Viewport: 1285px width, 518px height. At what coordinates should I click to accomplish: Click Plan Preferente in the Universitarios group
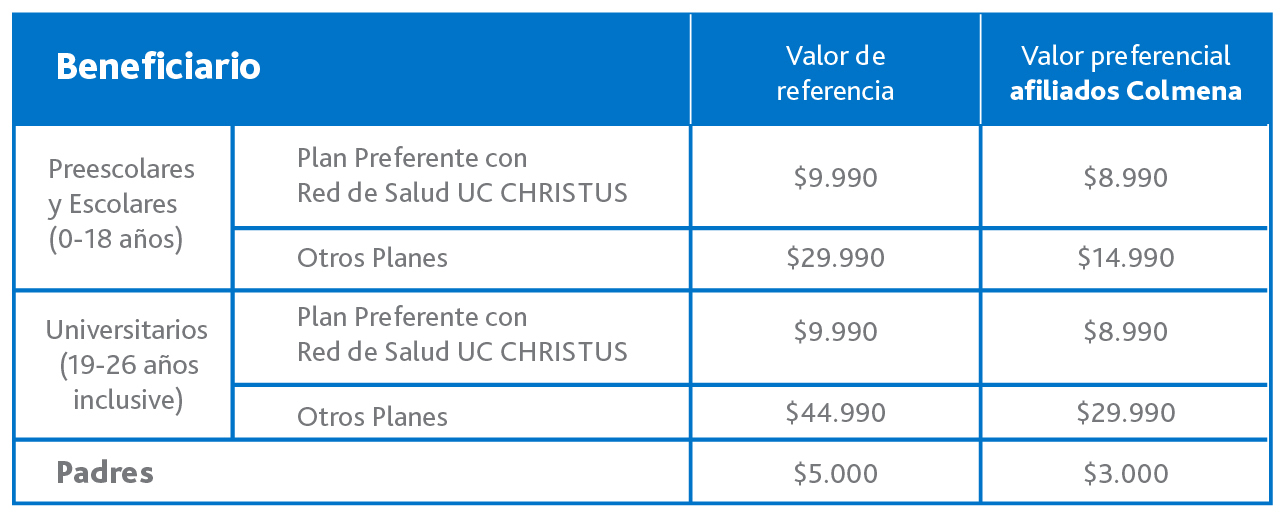pos(461,334)
